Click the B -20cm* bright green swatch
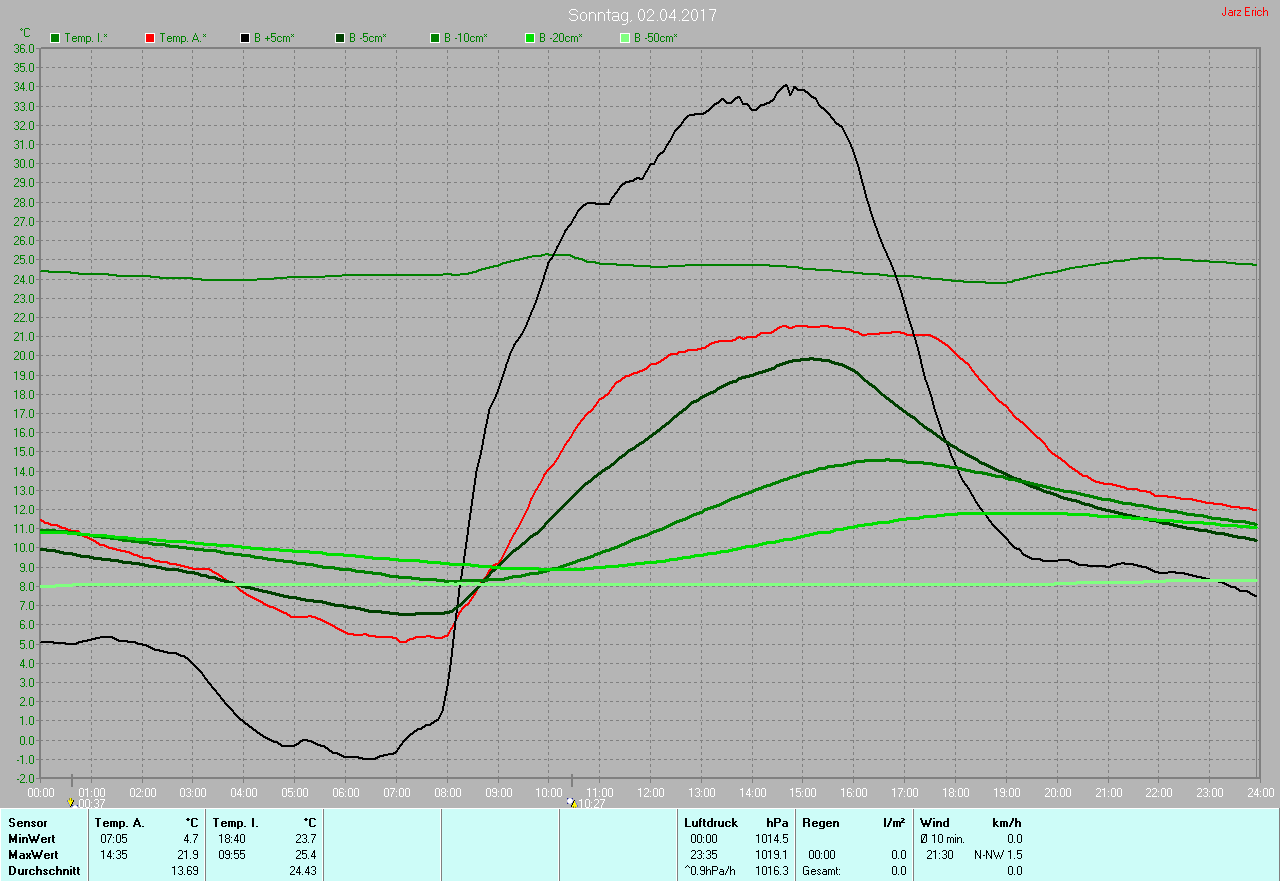The height and width of the screenshot is (881, 1280). 530,38
